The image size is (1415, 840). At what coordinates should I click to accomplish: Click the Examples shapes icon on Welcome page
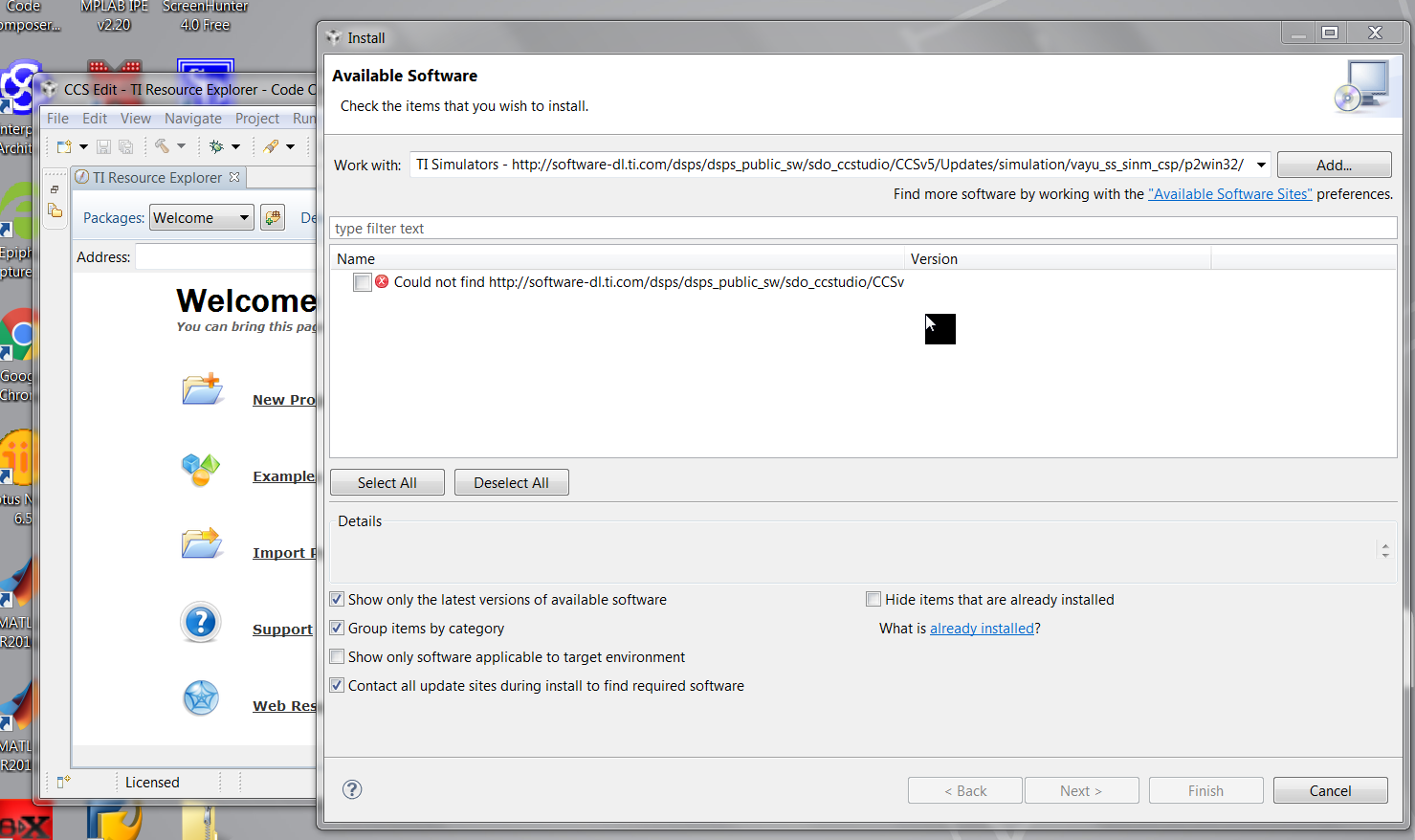(201, 469)
